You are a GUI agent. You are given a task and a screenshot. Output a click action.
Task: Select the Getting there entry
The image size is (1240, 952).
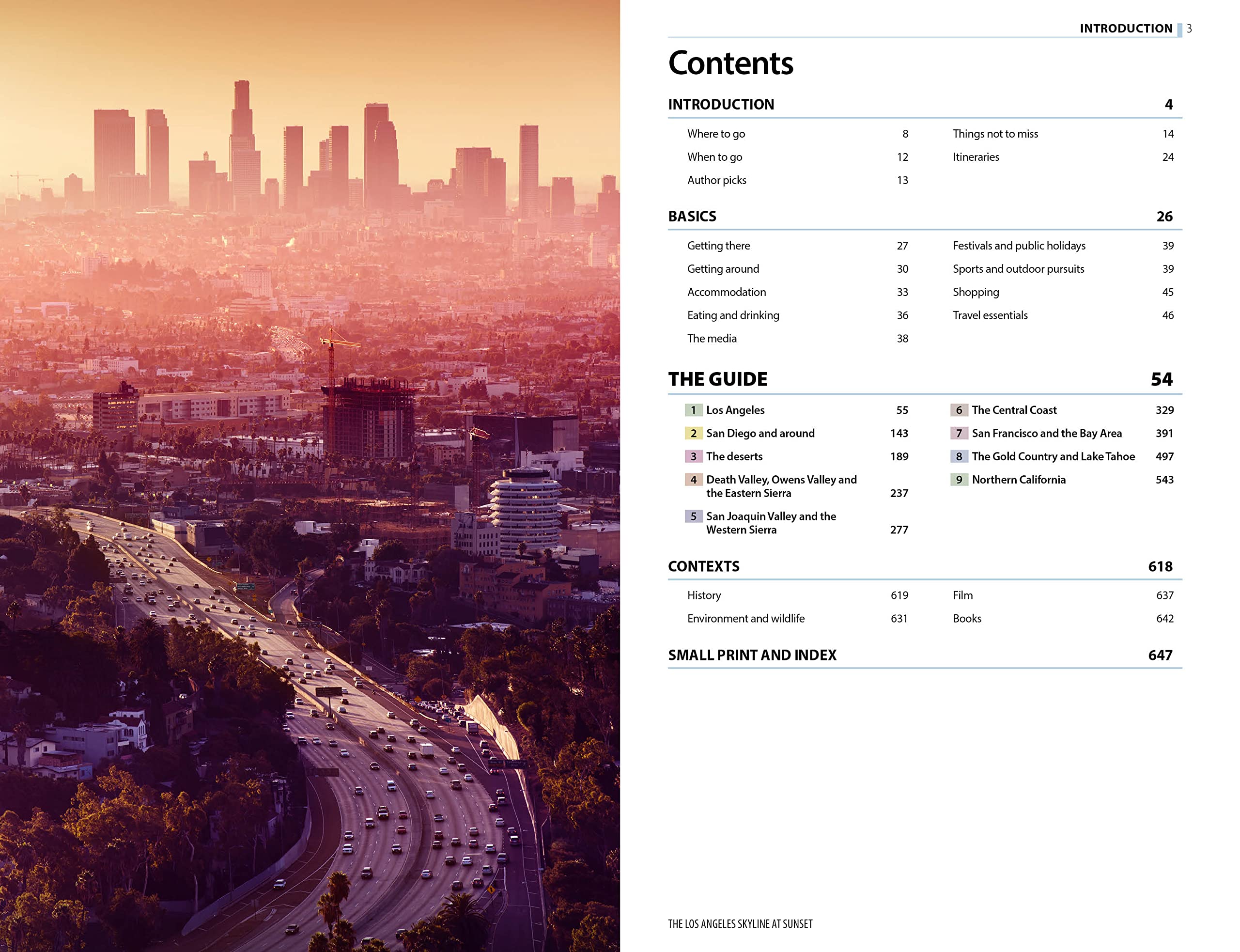[x=718, y=245]
